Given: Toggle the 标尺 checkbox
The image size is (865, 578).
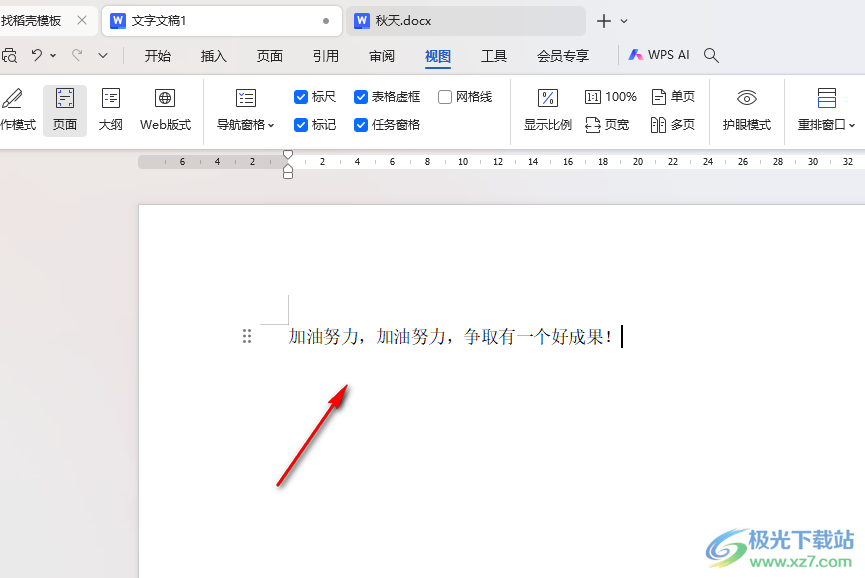Looking at the screenshot, I should (301, 97).
